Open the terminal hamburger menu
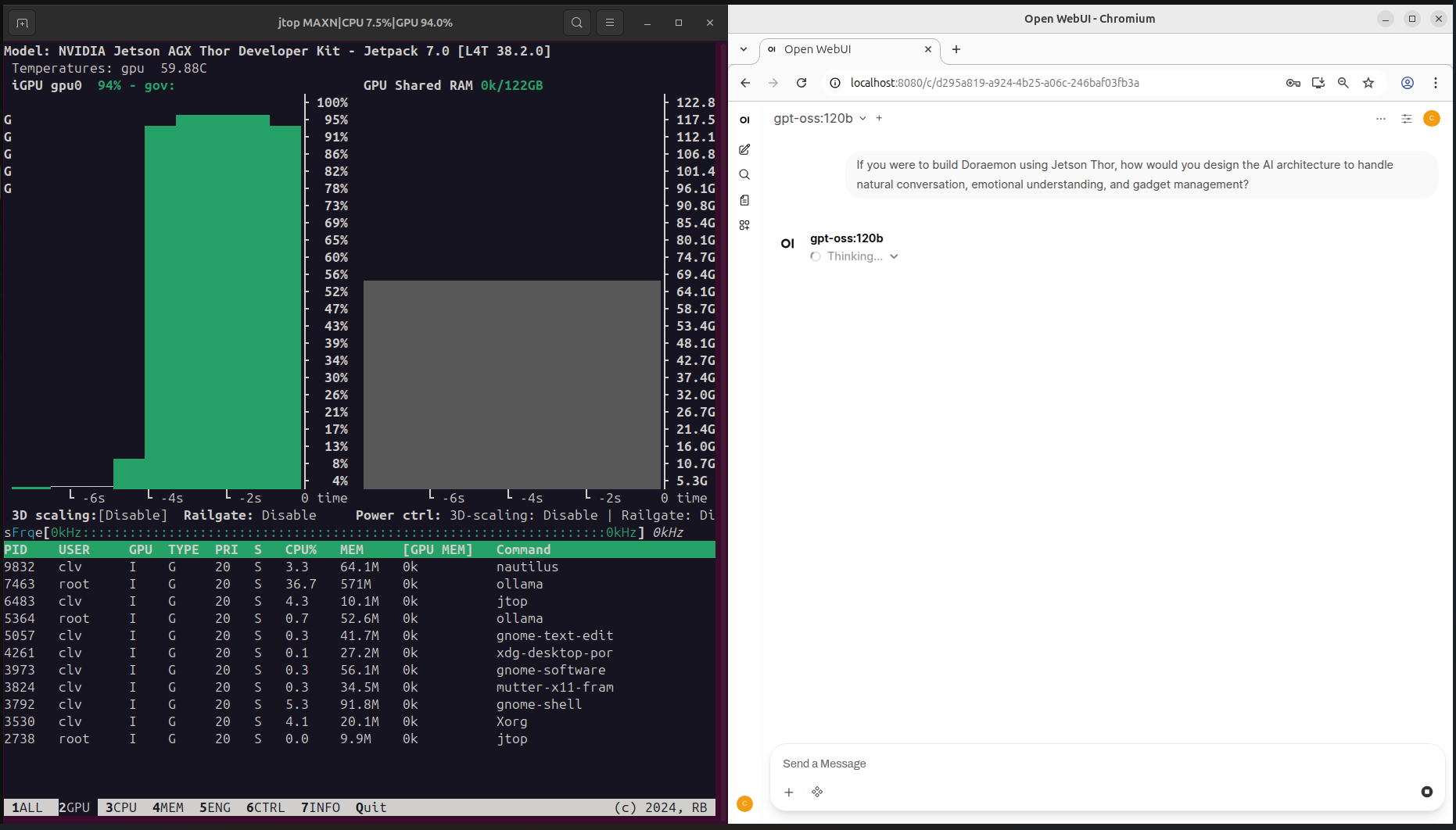The width and height of the screenshot is (1456, 830). pyautogui.click(x=610, y=23)
